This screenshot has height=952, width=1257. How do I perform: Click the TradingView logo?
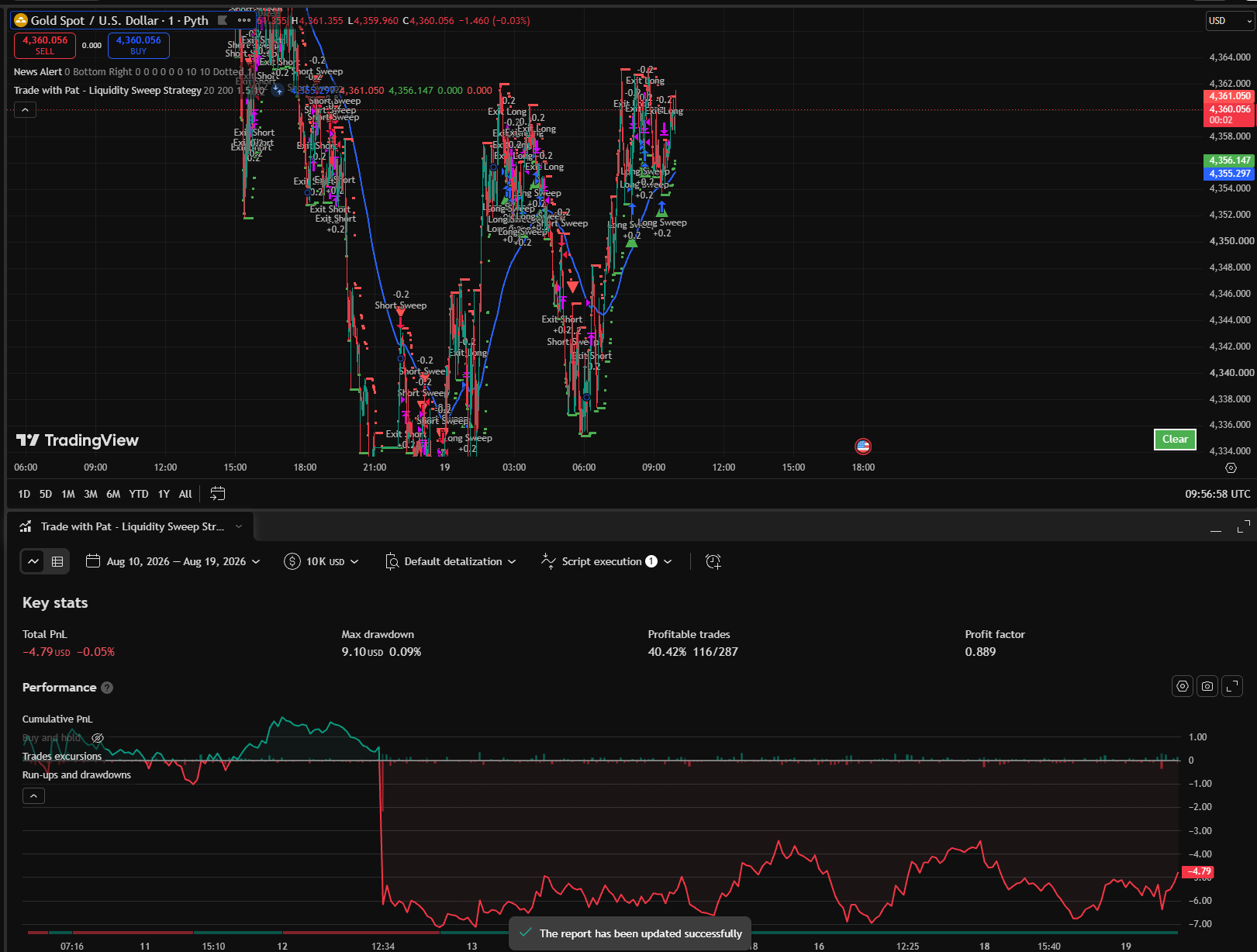[x=78, y=440]
